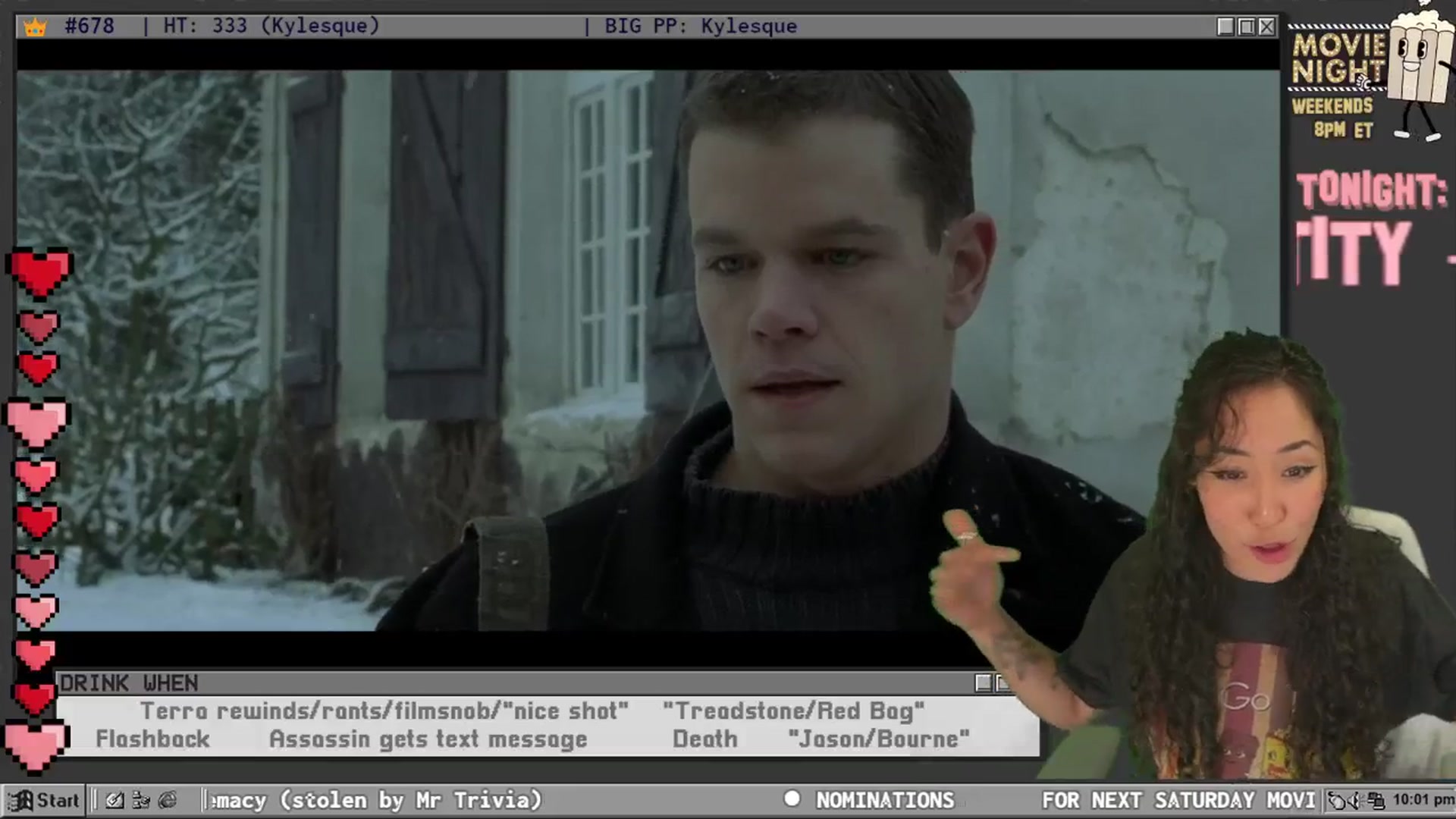Click the DRINK WHEN window title
Screen dimensions: 1456x819
129,683
